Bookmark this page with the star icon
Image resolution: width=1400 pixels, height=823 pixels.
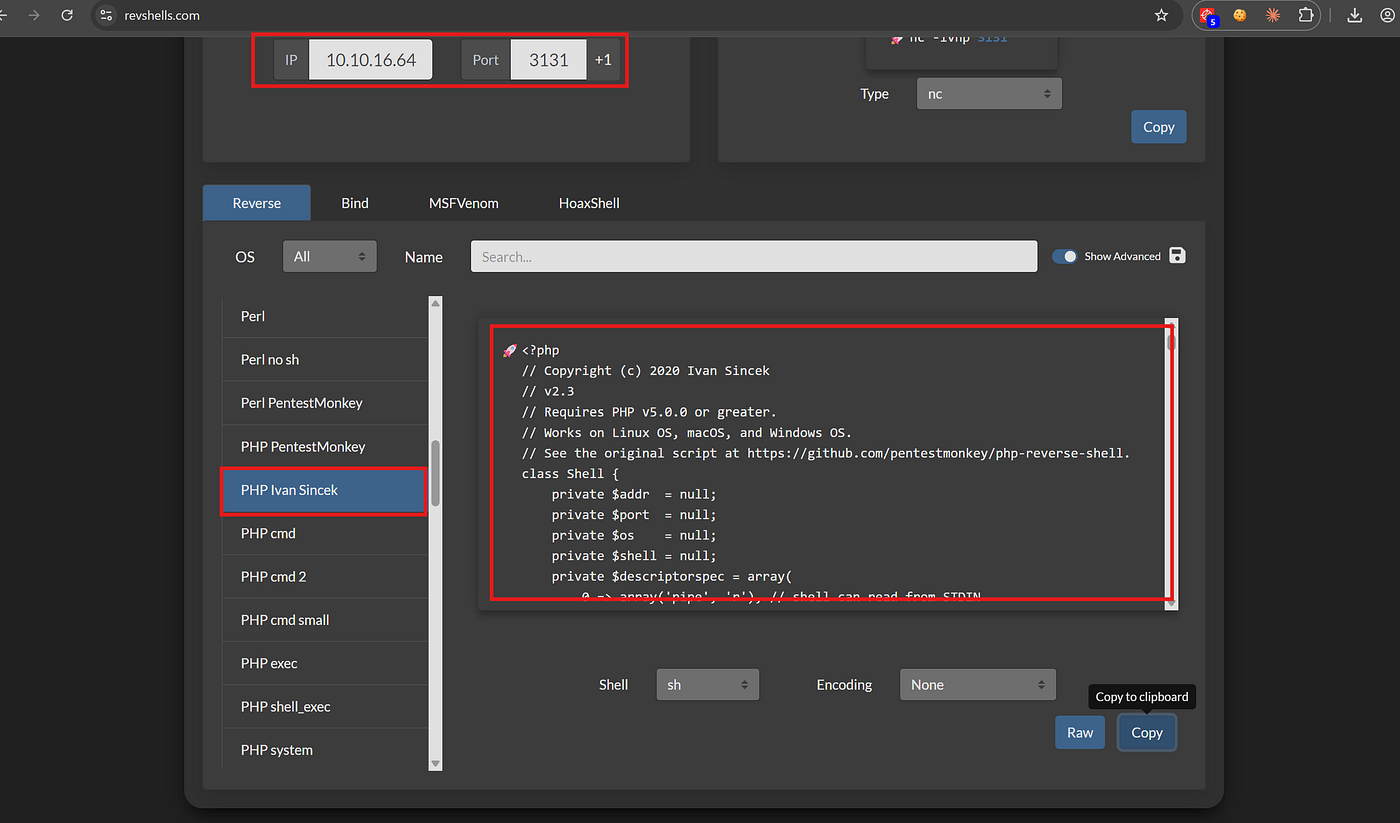[x=1161, y=15]
